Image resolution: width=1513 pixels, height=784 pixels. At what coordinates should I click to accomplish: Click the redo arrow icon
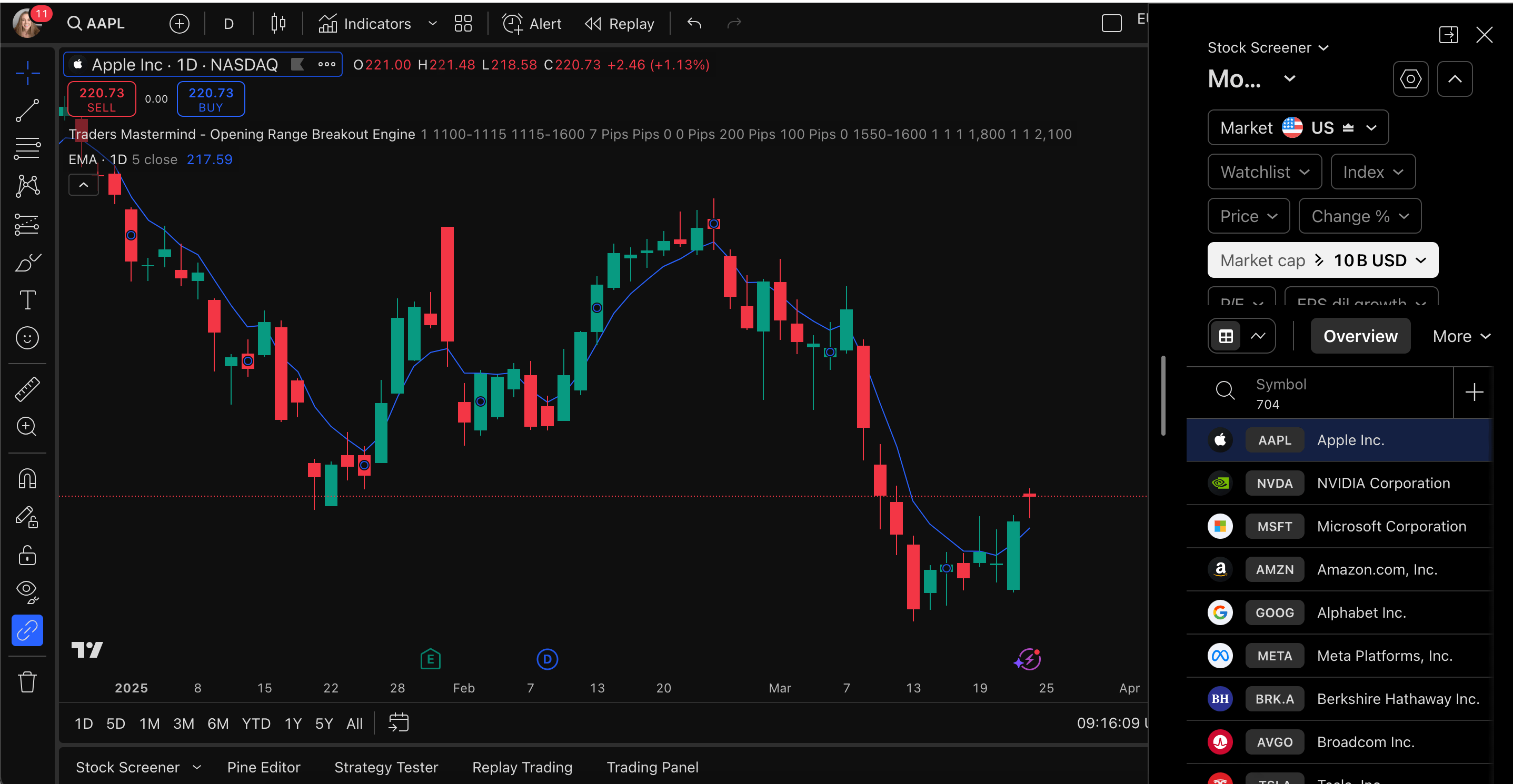[734, 24]
